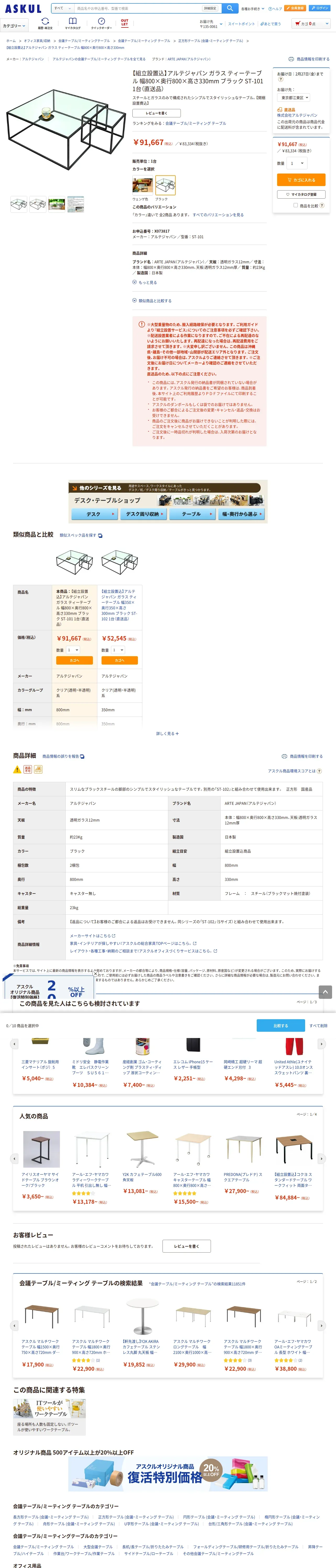336x1568 pixels.
Task: Click the warning triangle icon in 商品詳細
Action: [17, 769]
